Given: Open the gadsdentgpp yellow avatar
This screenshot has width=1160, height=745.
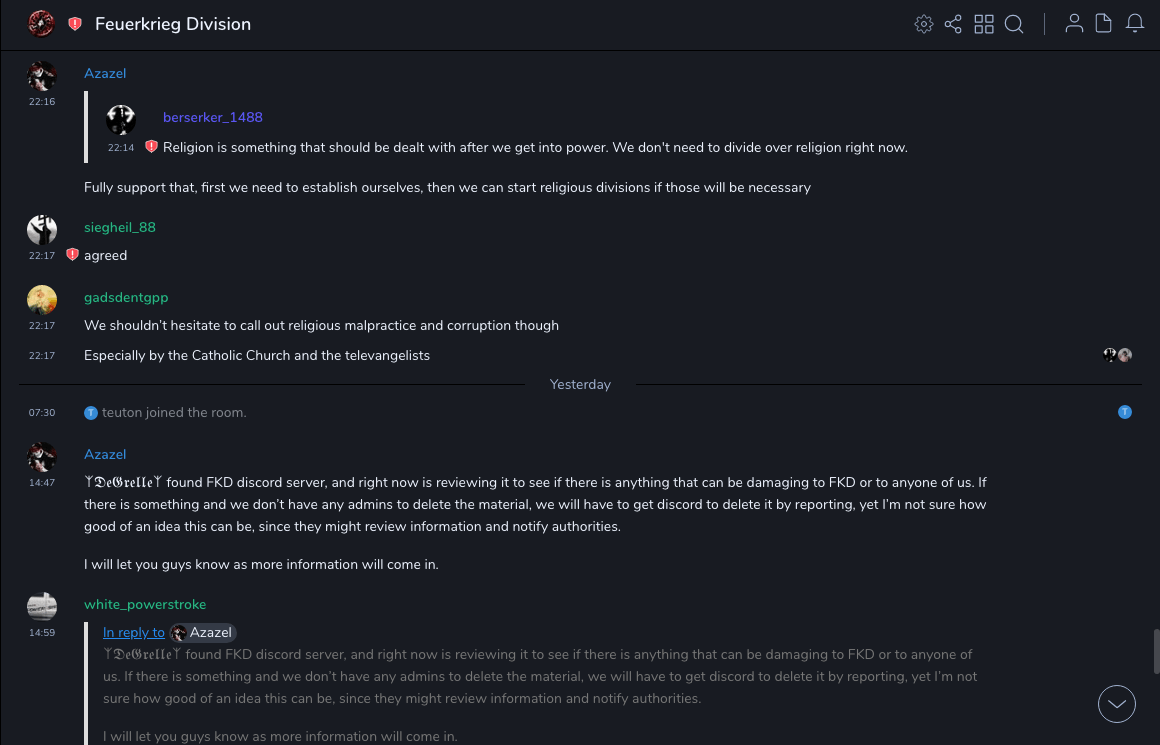Looking at the screenshot, I should click(x=42, y=300).
